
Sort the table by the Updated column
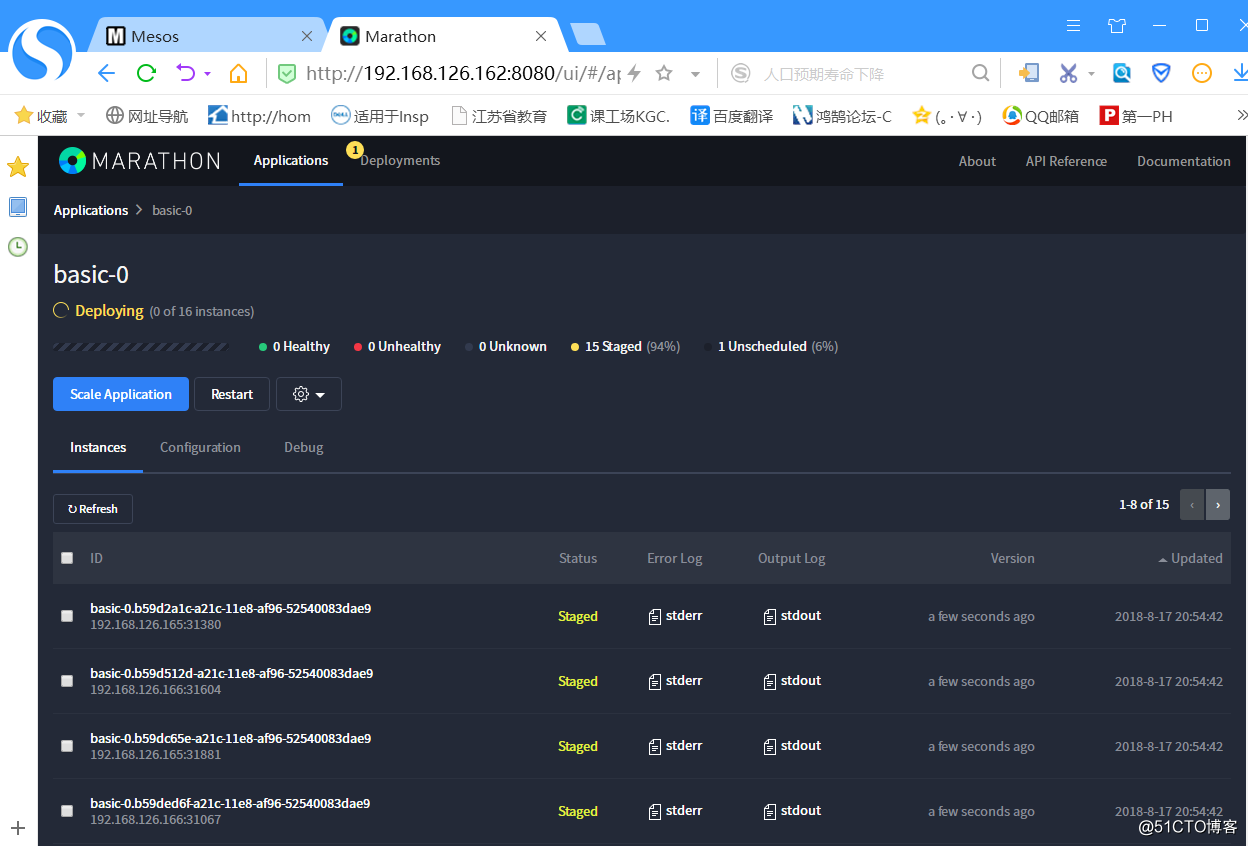coord(1190,558)
